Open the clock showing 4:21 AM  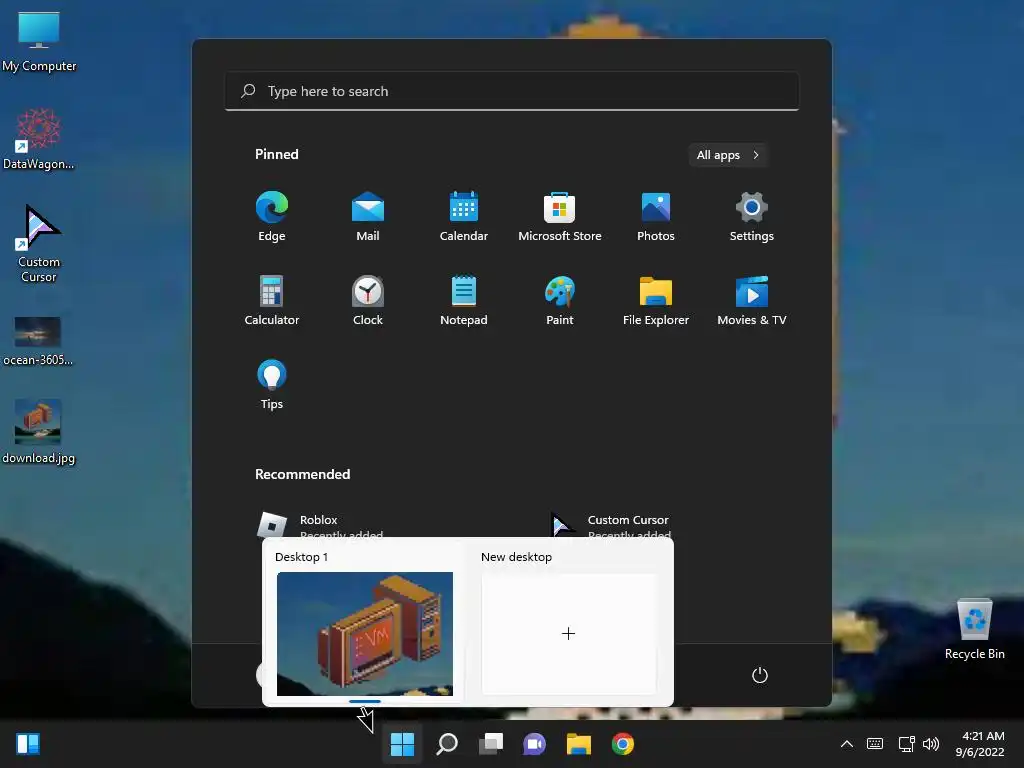click(x=980, y=744)
